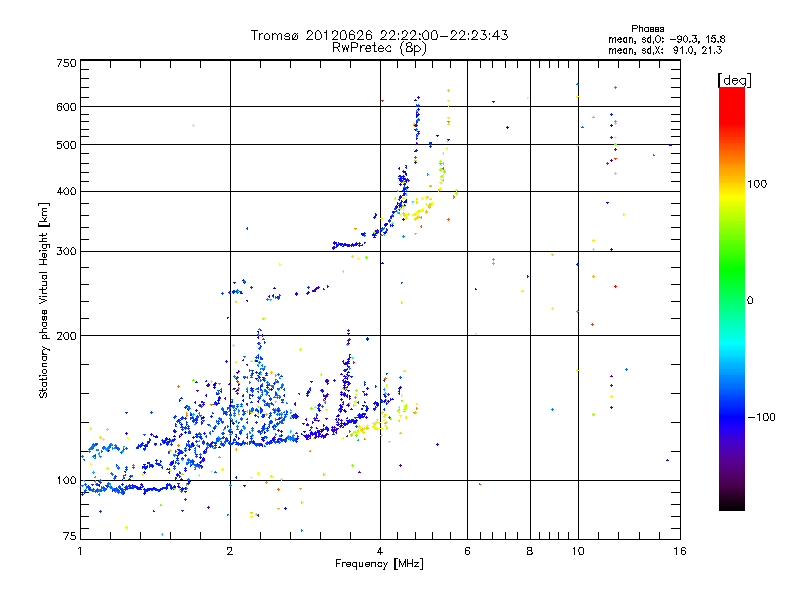Click the y-axis tick label '75'
The image size is (800, 600).
69,536
